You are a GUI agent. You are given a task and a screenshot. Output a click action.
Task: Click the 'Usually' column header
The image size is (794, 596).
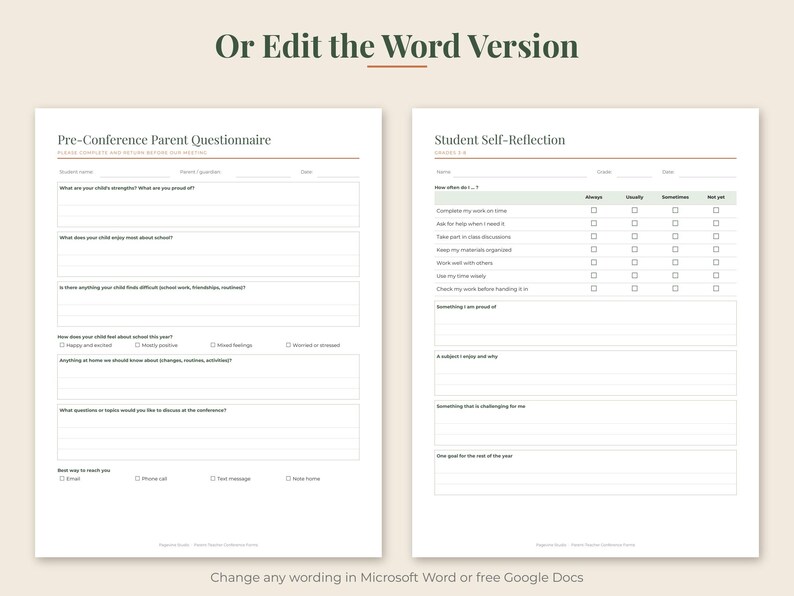click(x=634, y=197)
